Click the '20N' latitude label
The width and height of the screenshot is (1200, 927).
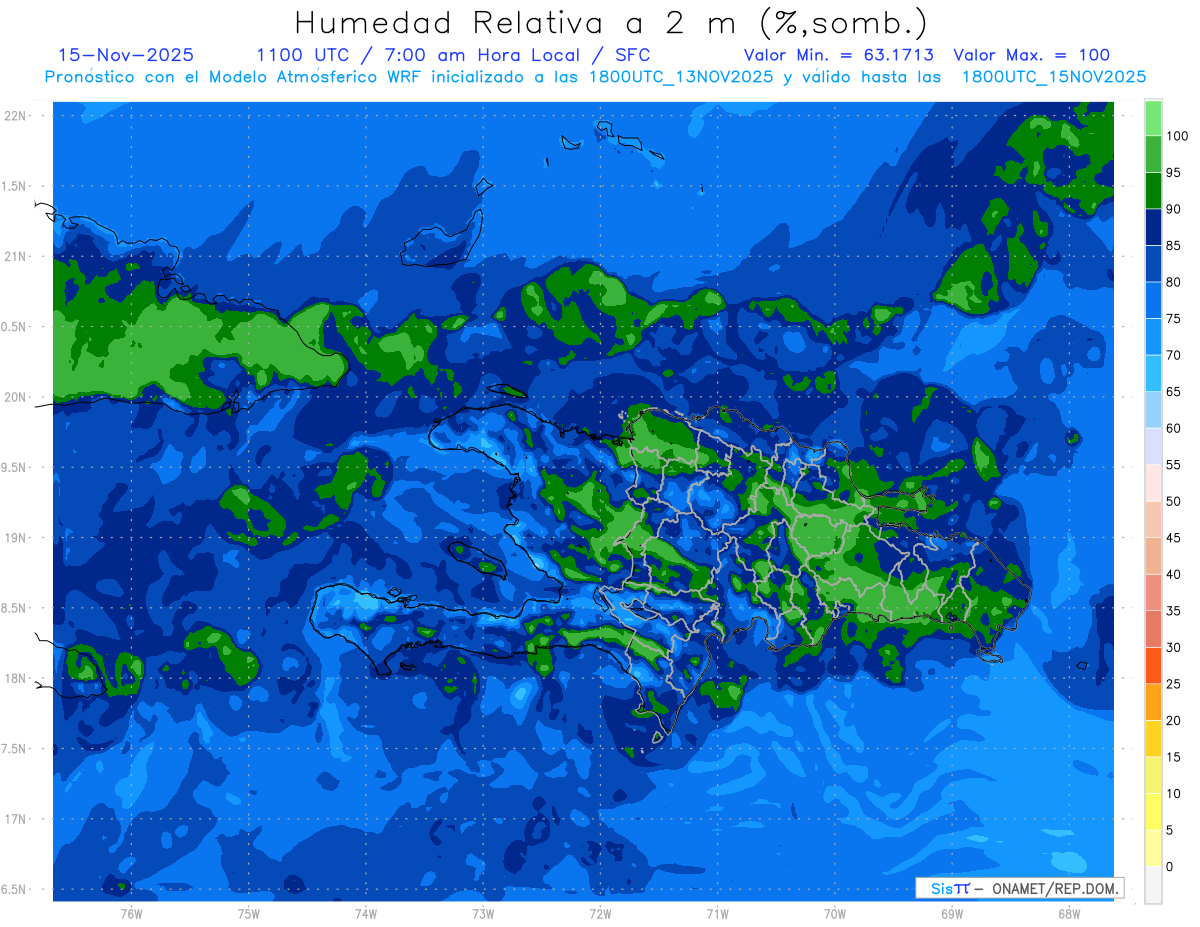(14, 397)
